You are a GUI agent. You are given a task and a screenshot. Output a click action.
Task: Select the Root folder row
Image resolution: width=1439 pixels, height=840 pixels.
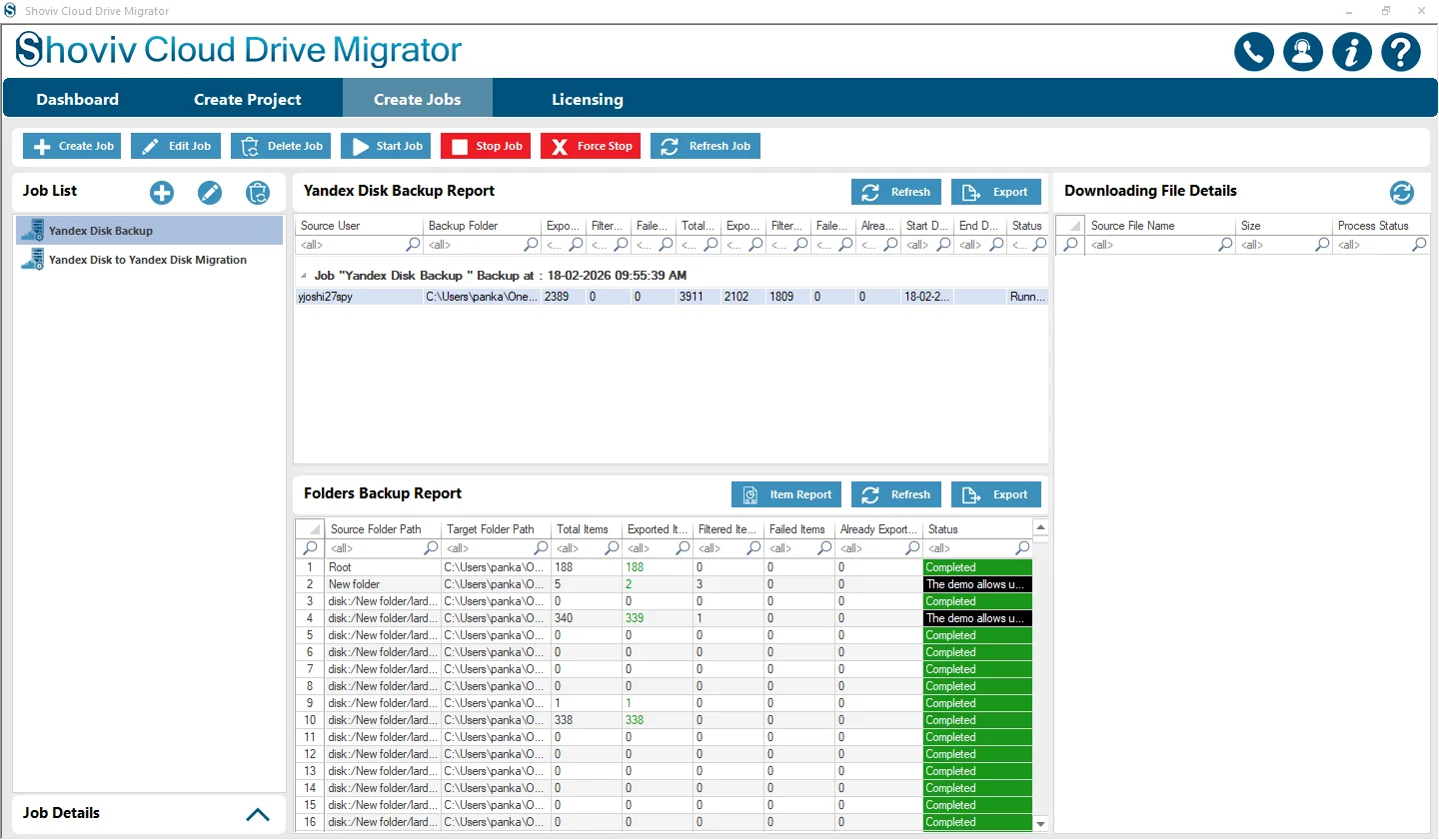tap(664, 567)
